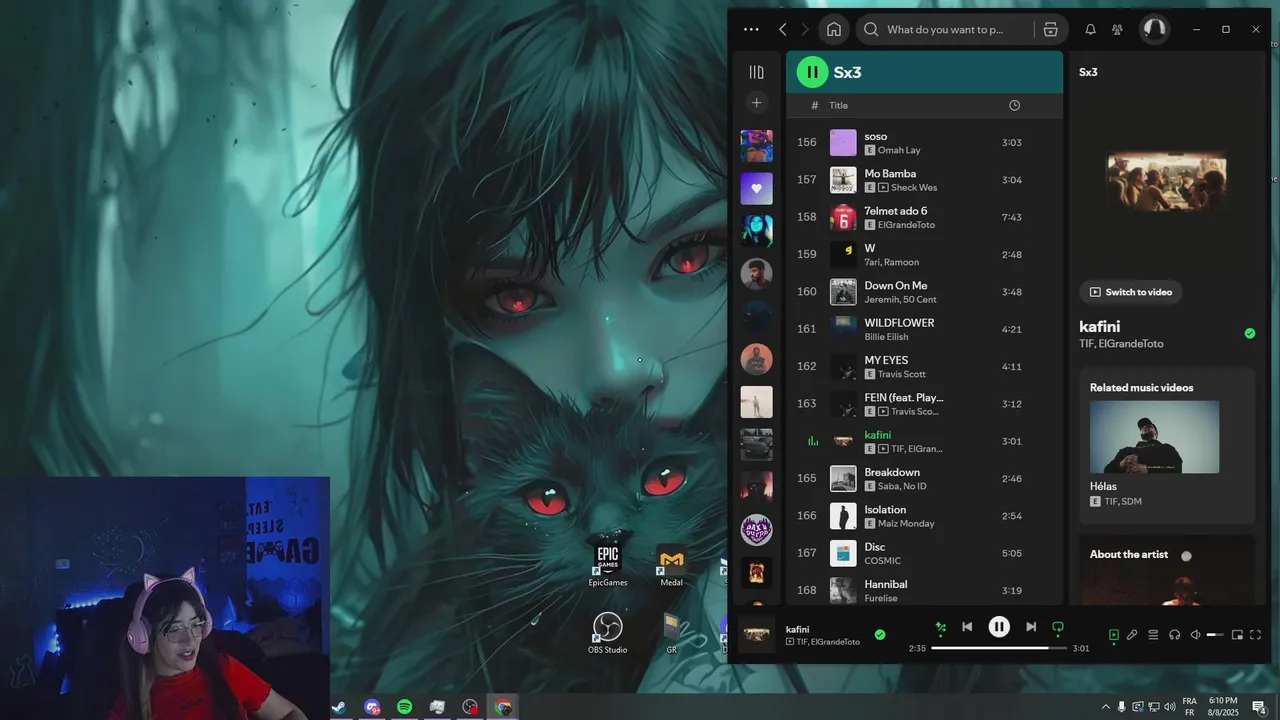Open the GR desktop shortcut

click(x=672, y=633)
